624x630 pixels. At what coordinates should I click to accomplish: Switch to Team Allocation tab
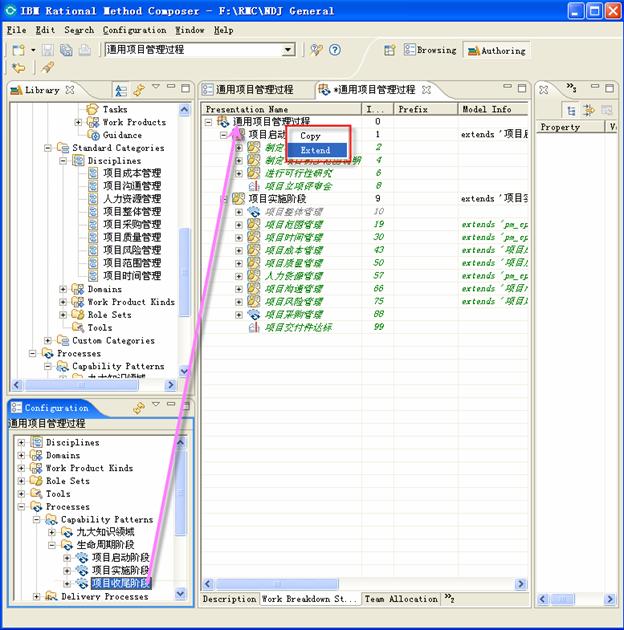(401, 599)
